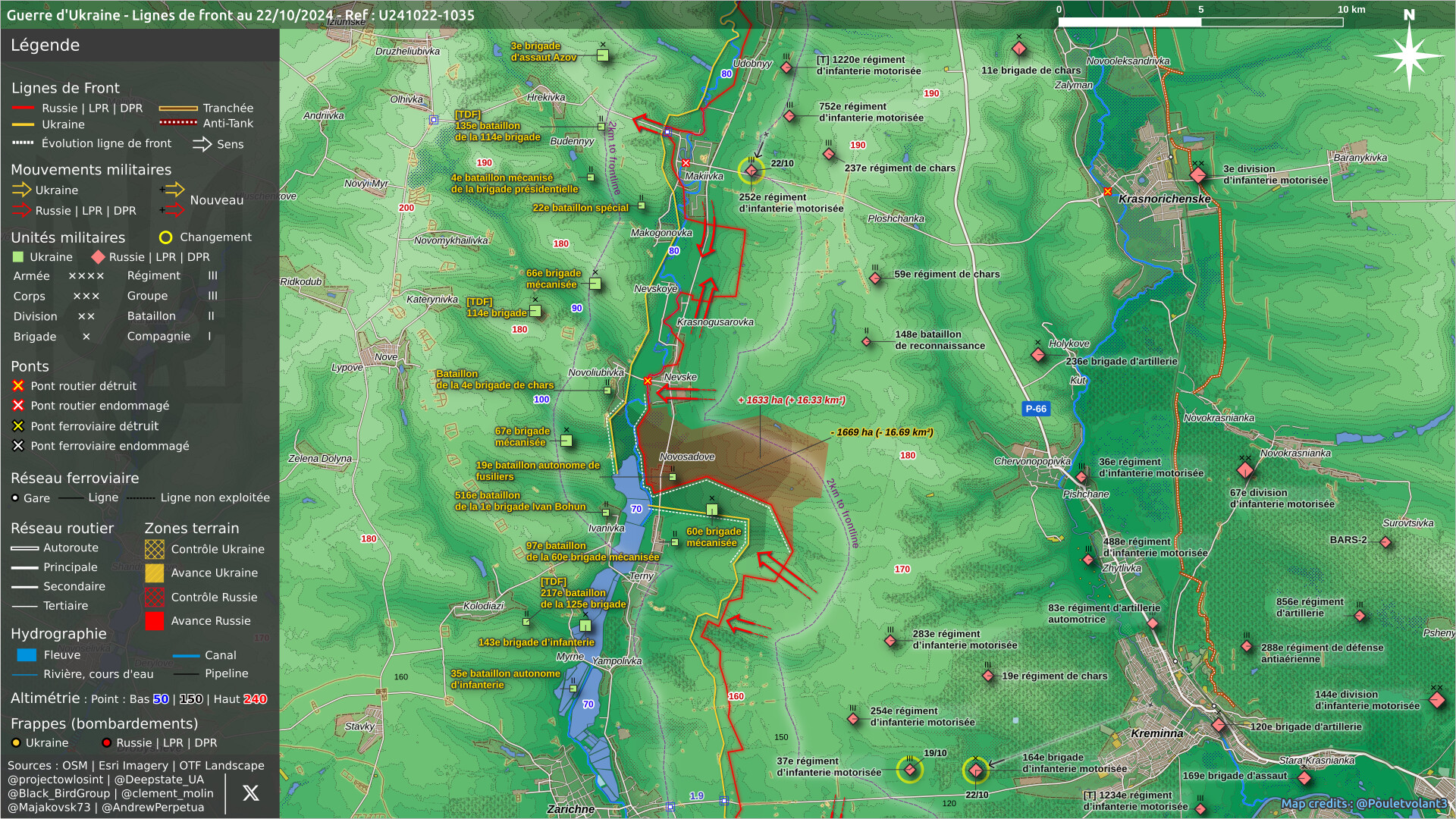1456x819 pixels.
Task: Click the 3e division d'infanterie diamond marker
Action: coord(1197,175)
